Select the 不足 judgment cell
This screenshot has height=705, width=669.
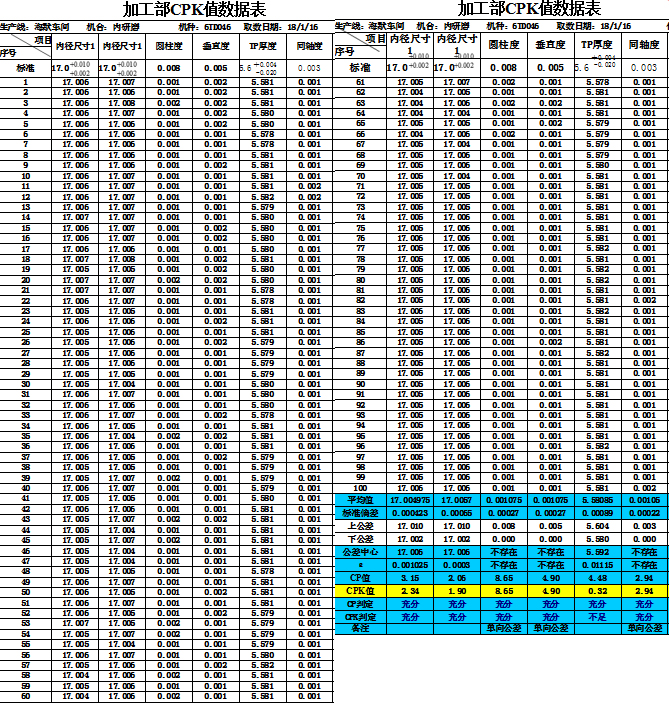(x=598, y=617)
